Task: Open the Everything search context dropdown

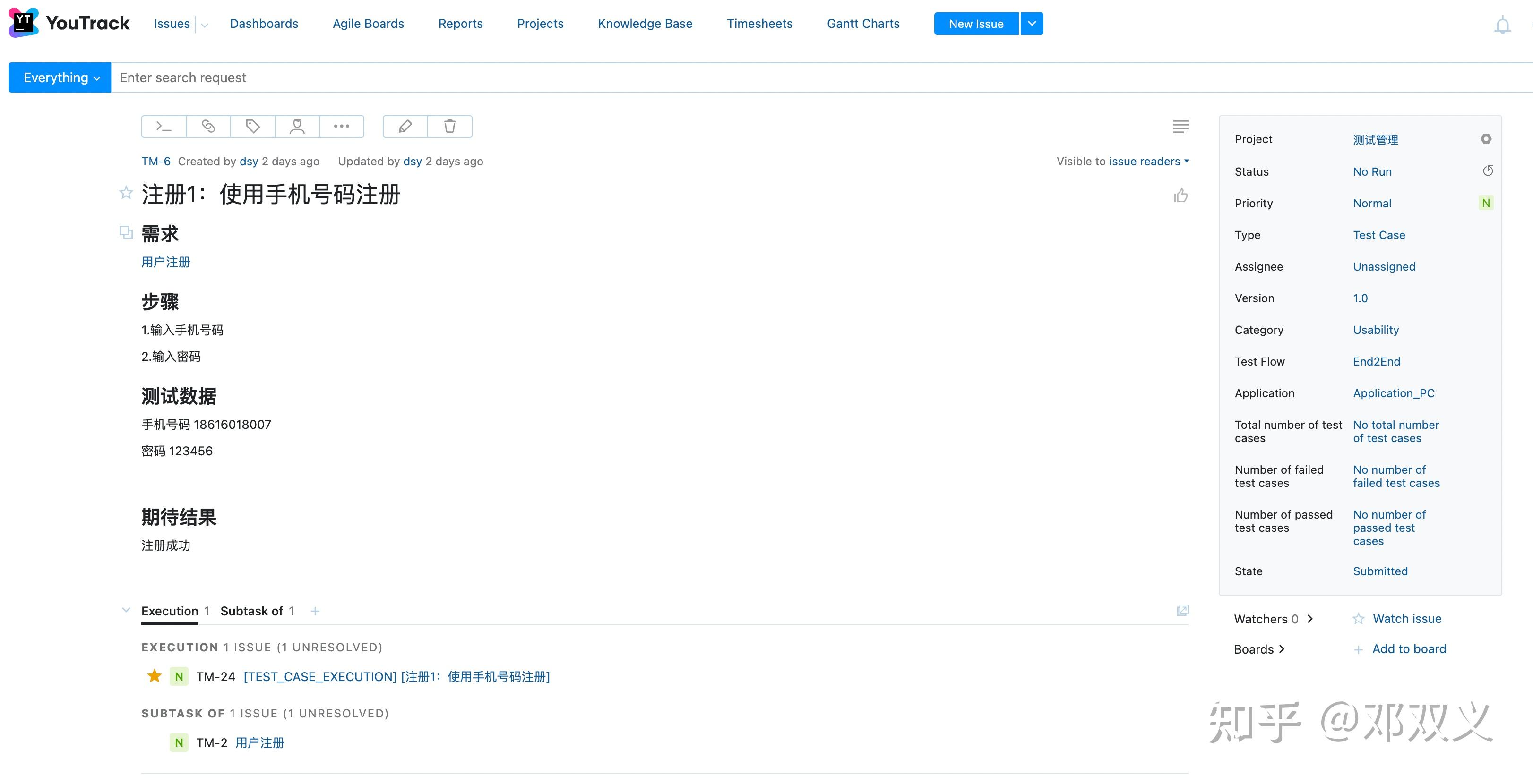Action: [59, 77]
